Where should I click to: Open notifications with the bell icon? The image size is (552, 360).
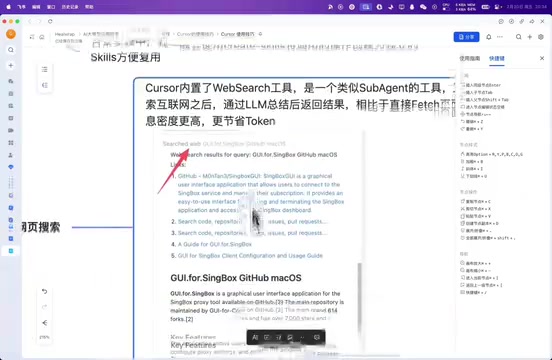(x=489, y=37)
